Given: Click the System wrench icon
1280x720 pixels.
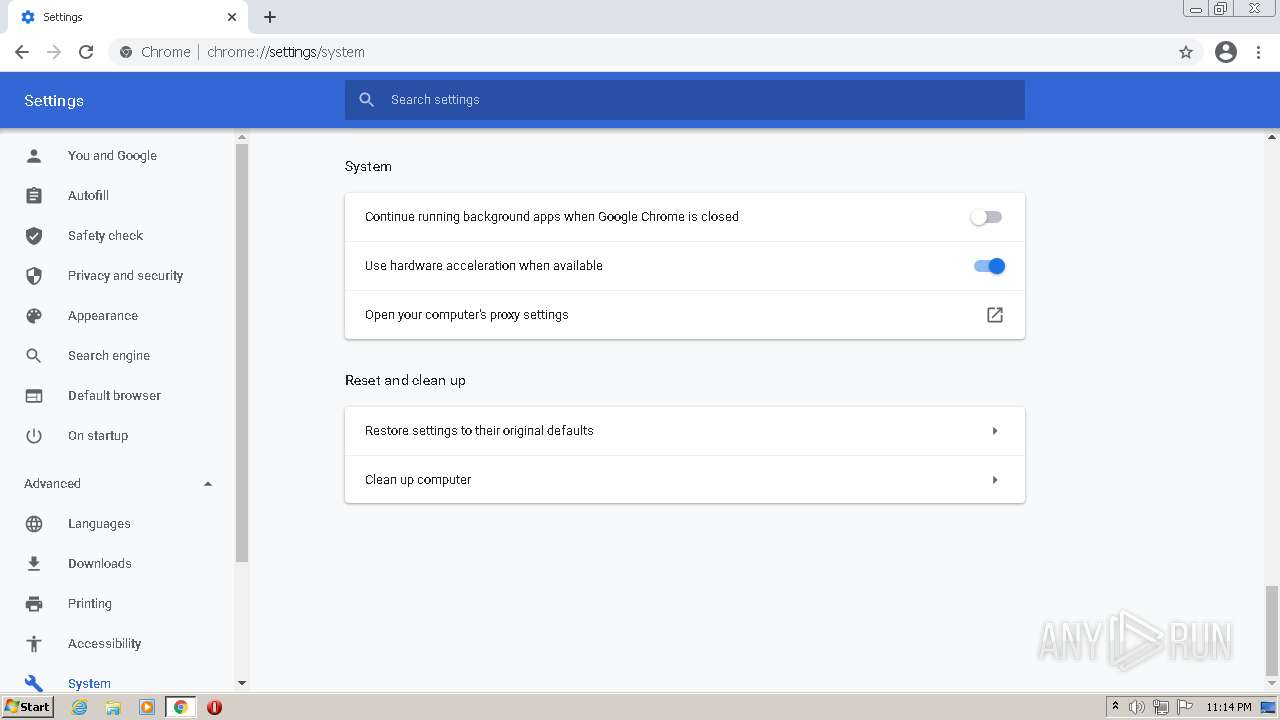Looking at the screenshot, I should 34,684.
